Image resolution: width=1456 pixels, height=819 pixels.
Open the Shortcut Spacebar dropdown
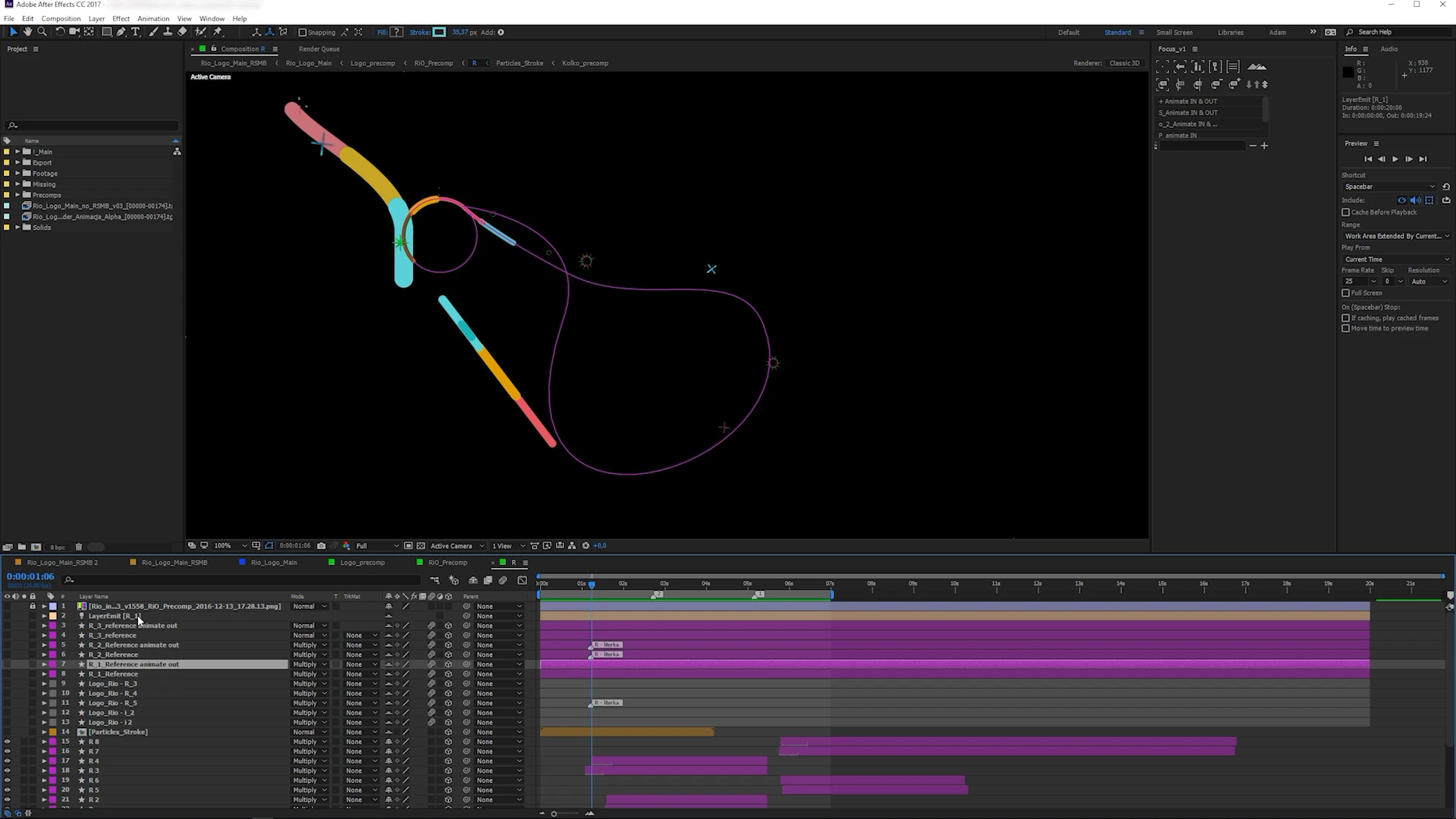pos(1389,187)
